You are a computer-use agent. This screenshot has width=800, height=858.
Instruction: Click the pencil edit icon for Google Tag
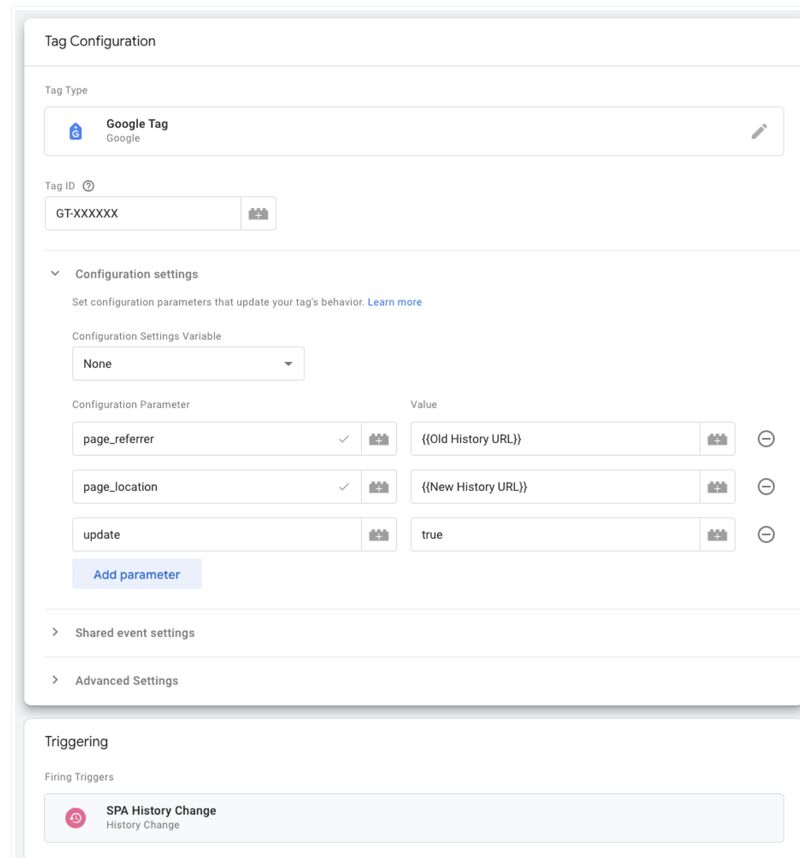[759, 131]
